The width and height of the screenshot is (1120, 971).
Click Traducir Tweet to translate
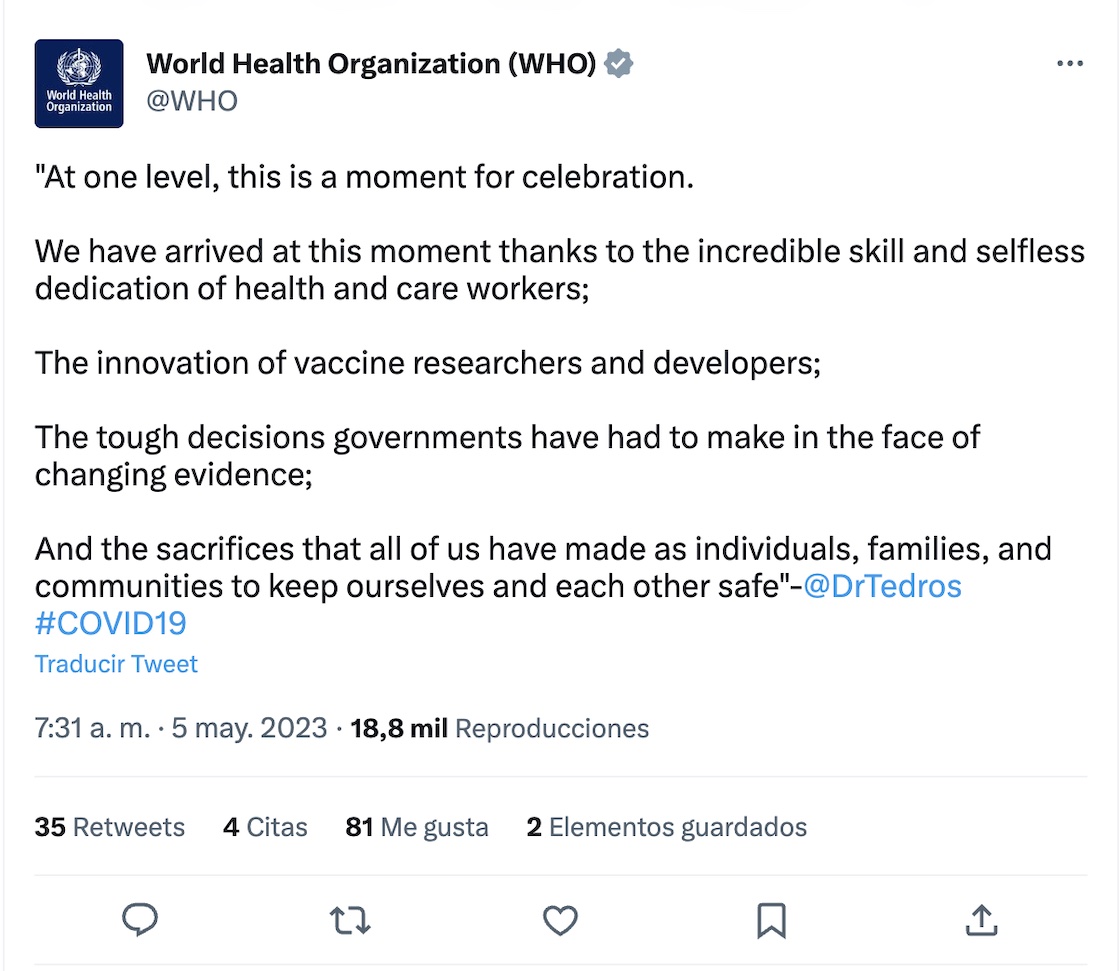pyautogui.click(x=116, y=664)
